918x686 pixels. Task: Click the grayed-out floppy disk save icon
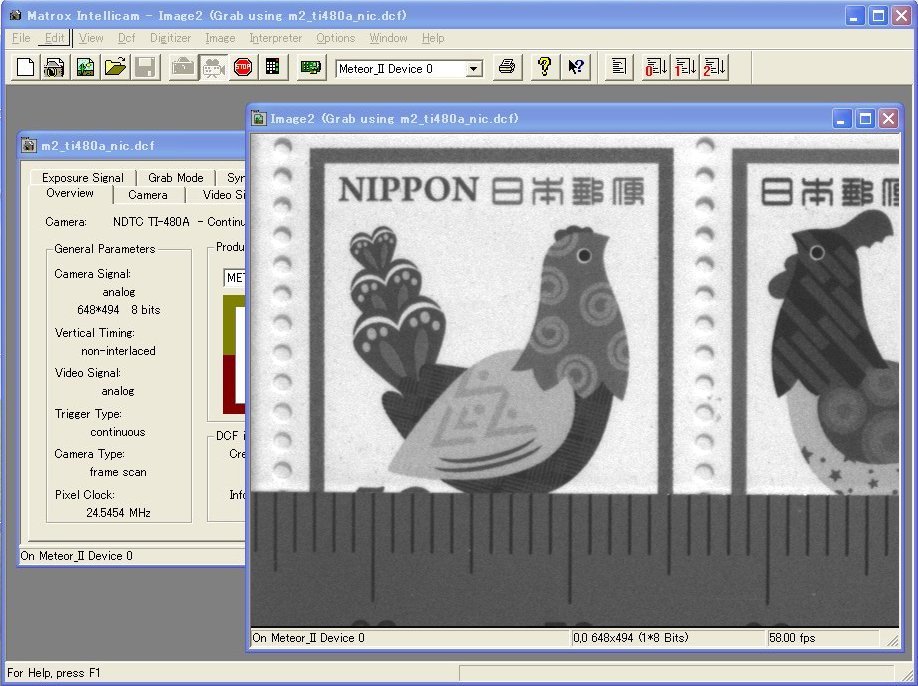[x=145, y=67]
